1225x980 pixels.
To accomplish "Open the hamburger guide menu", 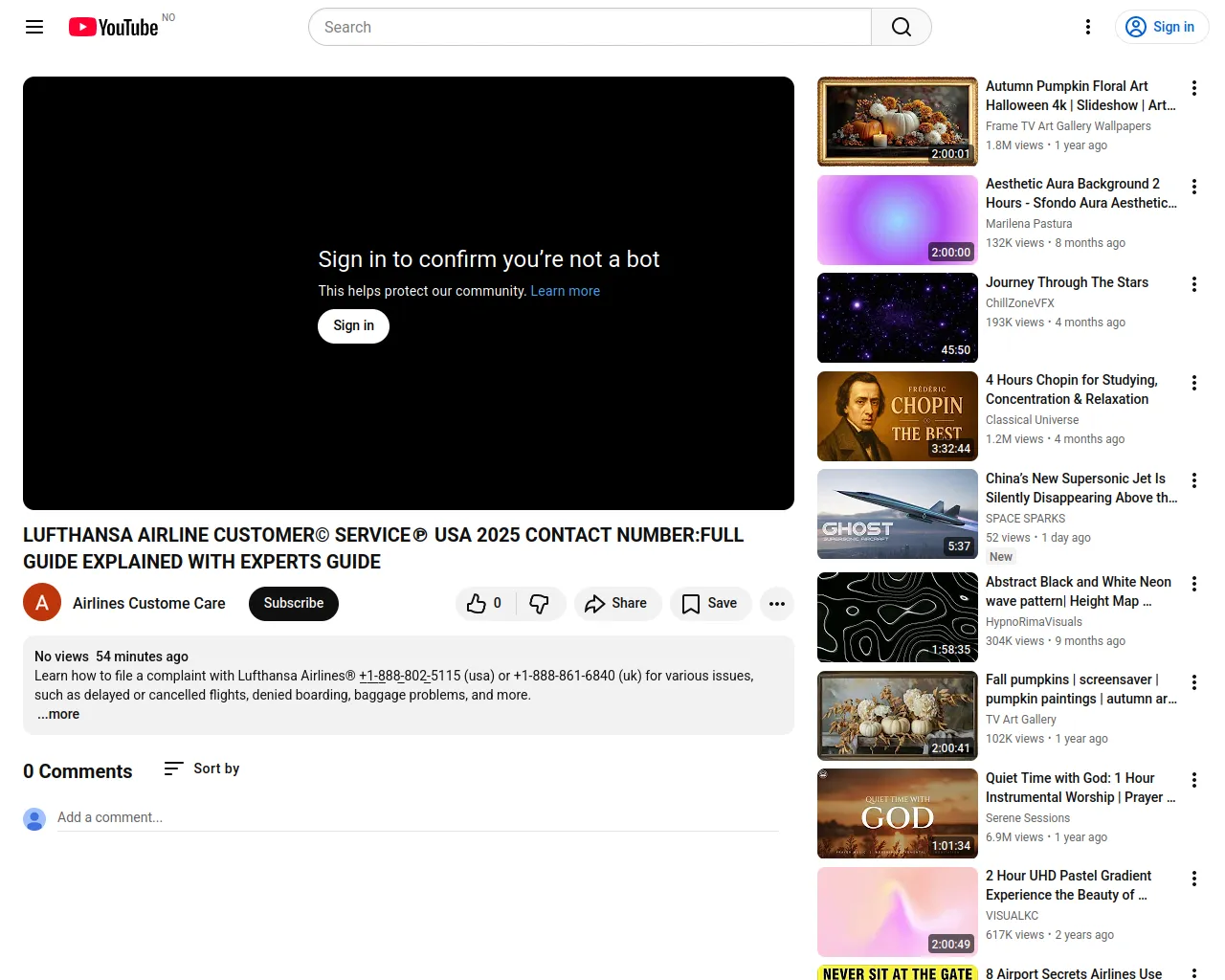I will [x=34, y=27].
